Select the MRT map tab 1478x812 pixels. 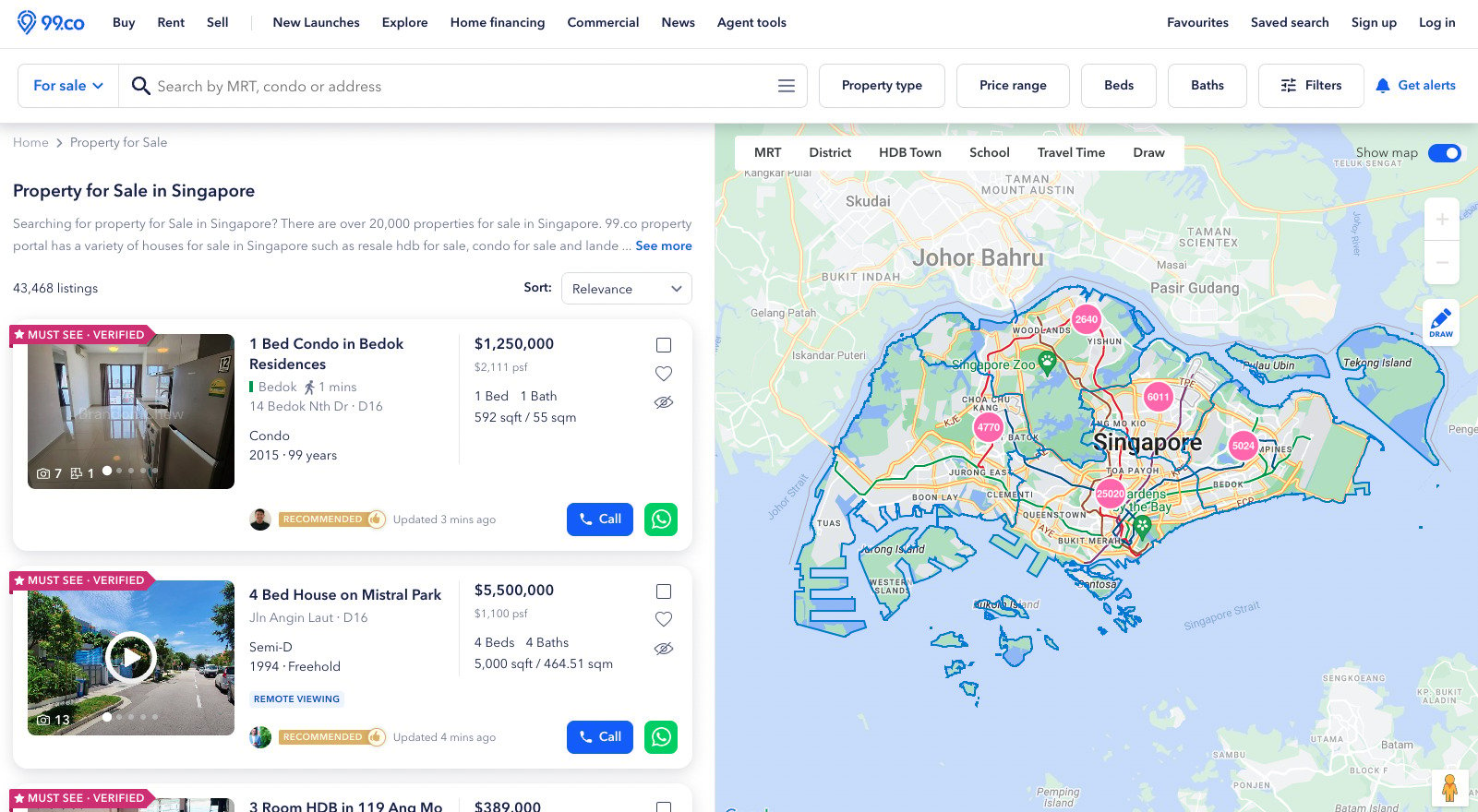click(767, 152)
